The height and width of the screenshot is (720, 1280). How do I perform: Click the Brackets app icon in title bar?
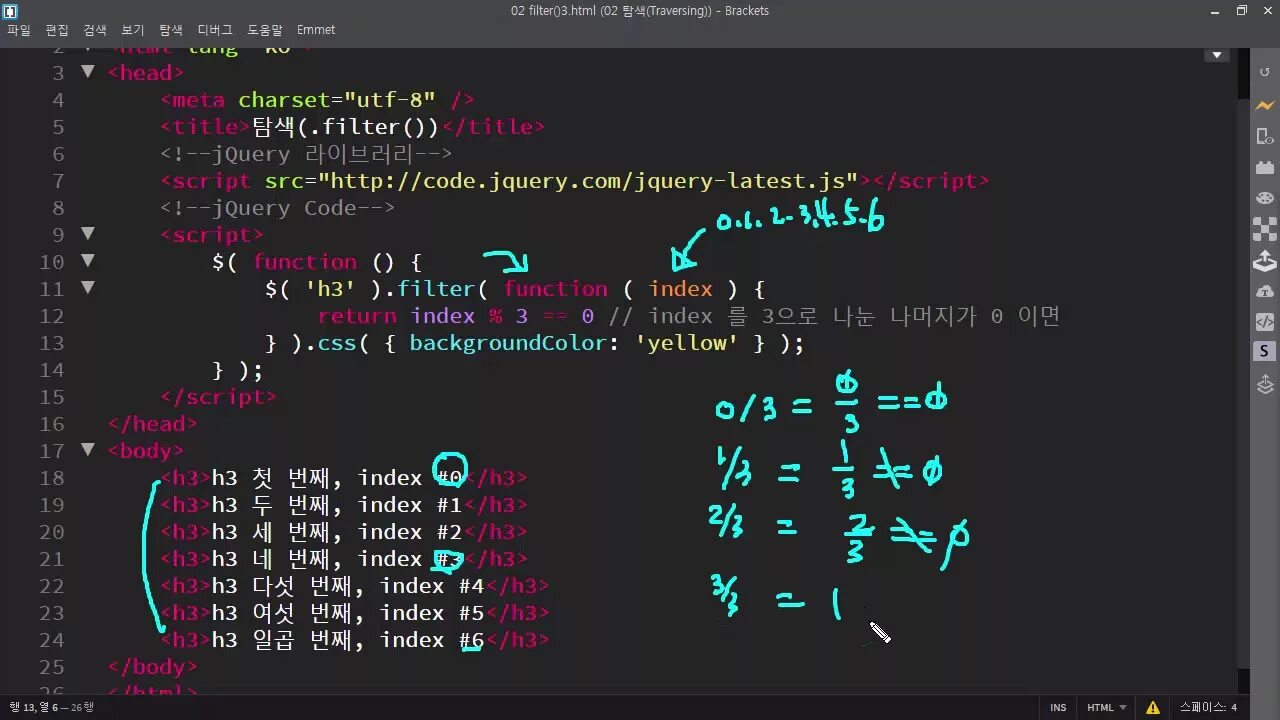click(x=11, y=11)
